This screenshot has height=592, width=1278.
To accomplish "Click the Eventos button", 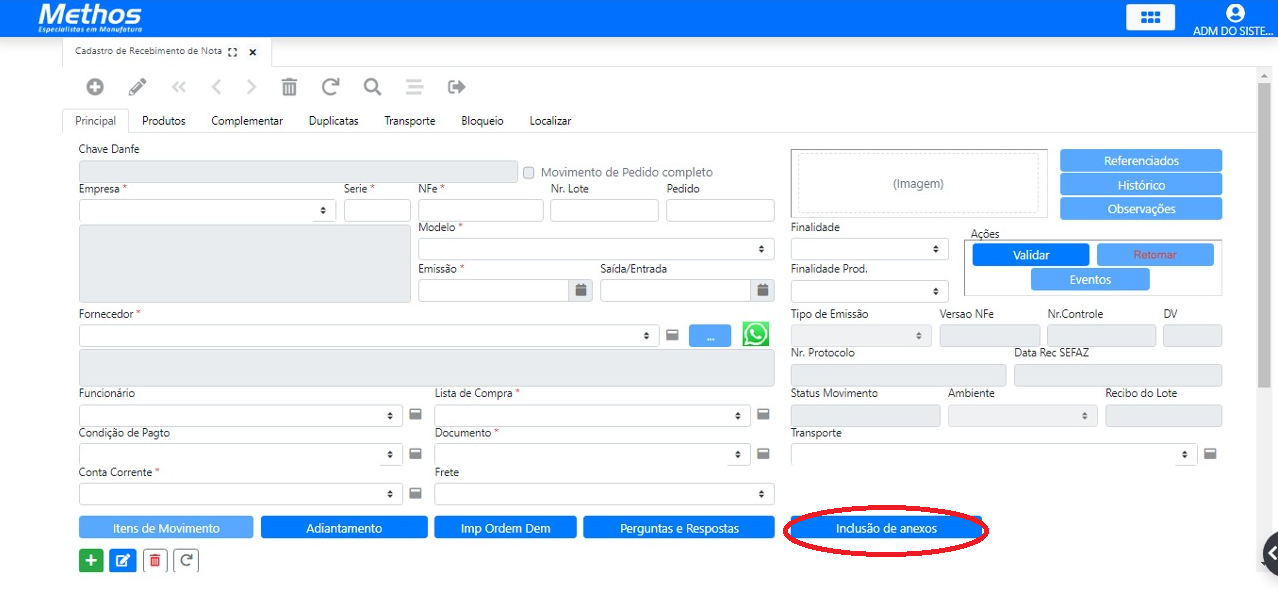I will (x=1090, y=280).
